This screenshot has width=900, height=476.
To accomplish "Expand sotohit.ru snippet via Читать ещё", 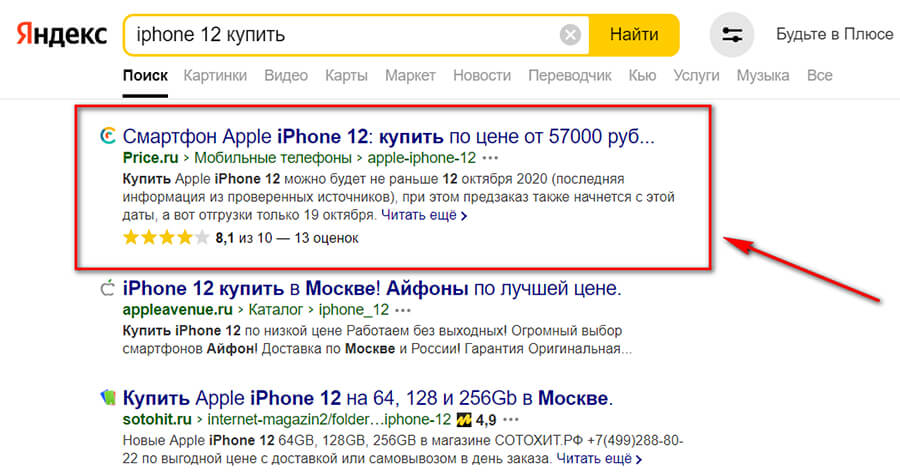I will pyautogui.click(x=597, y=459).
